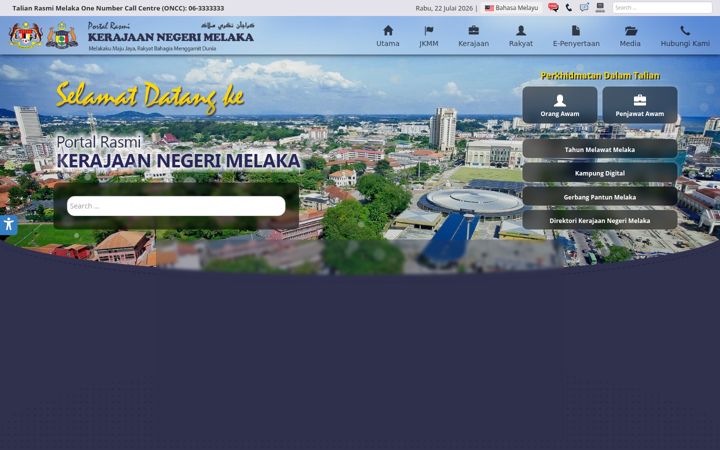Focus the large hero Search box
Viewport: 720px width, 450px height.
pyautogui.click(x=176, y=206)
